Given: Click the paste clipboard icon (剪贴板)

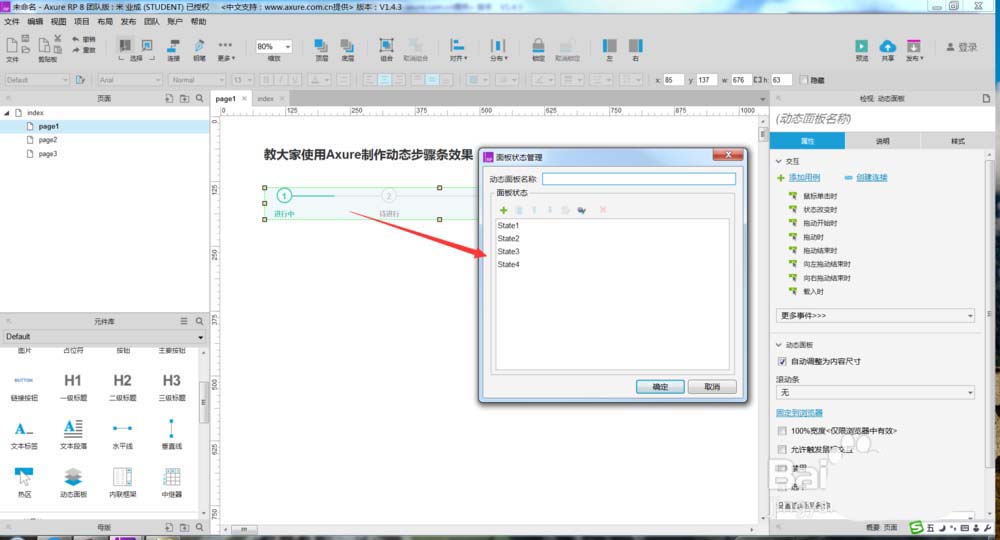Looking at the screenshot, I should coord(44,45).
